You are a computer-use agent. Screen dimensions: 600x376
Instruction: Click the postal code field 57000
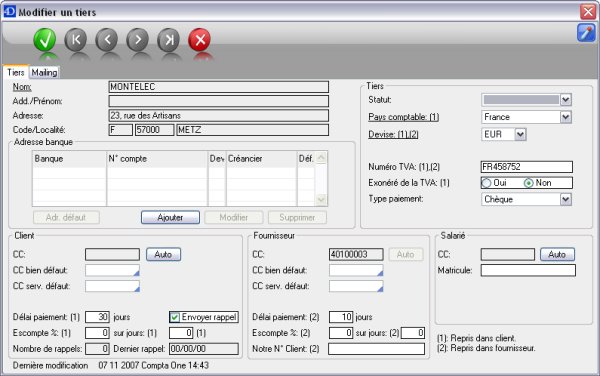(x=155, y=130)
